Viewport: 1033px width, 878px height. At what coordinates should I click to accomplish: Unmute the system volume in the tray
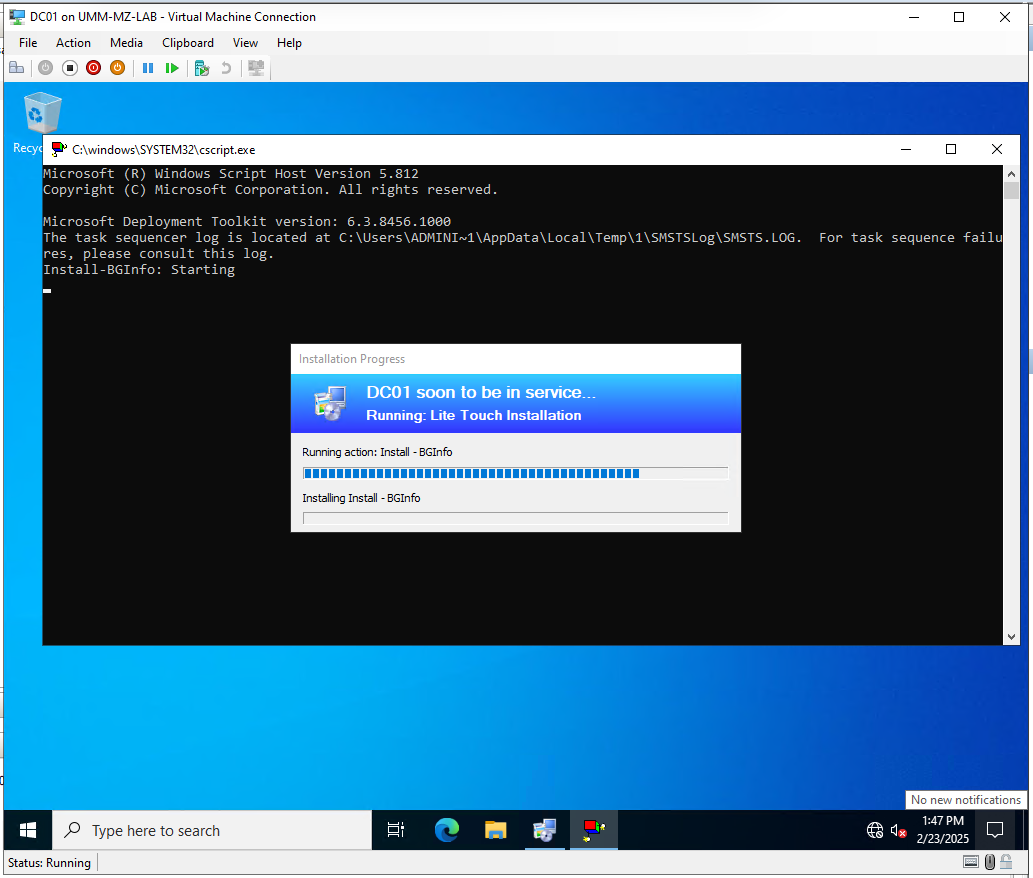(x=897, y=830)
